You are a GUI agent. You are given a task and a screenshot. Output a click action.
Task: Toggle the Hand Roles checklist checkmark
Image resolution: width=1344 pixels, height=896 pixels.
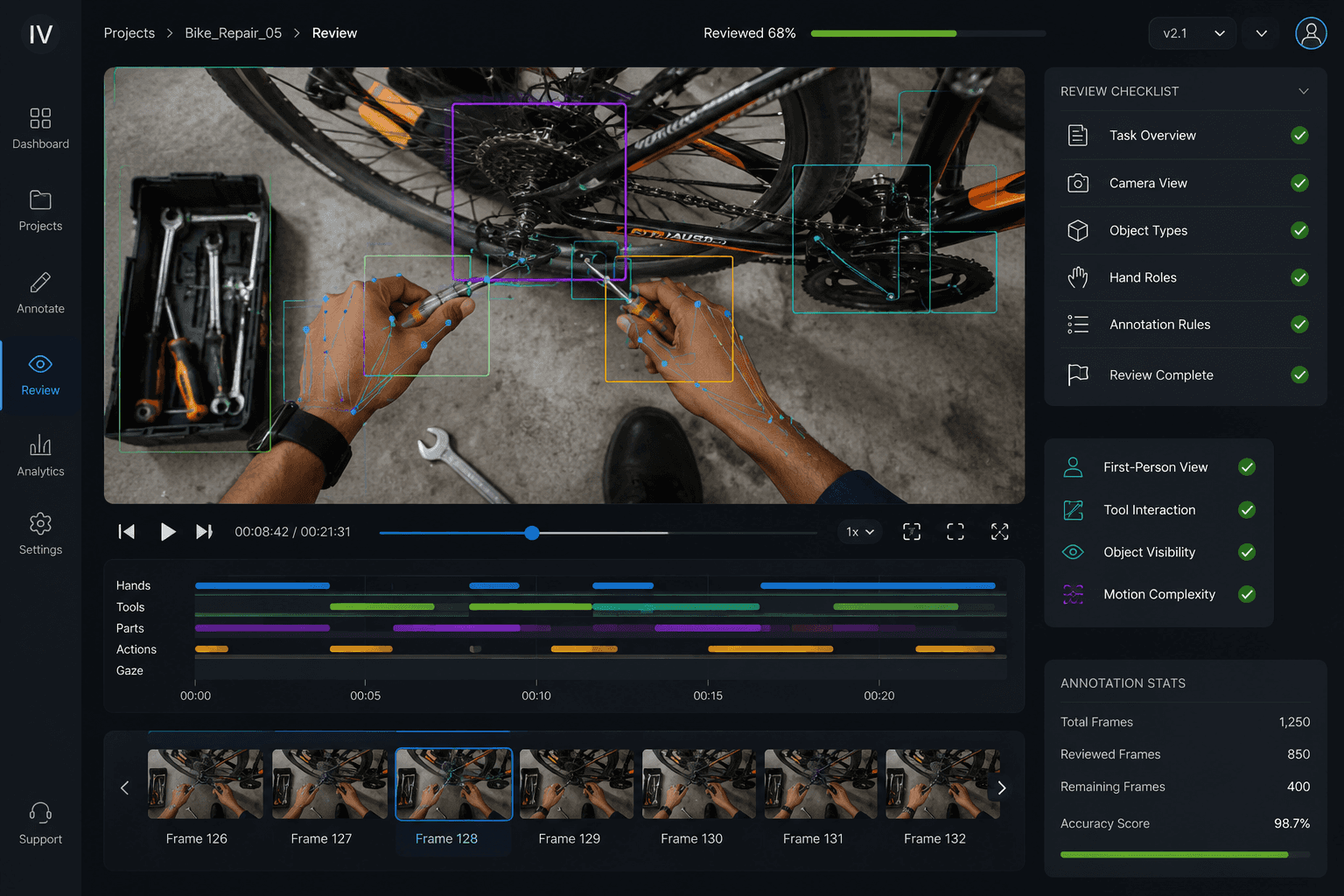1299,277
